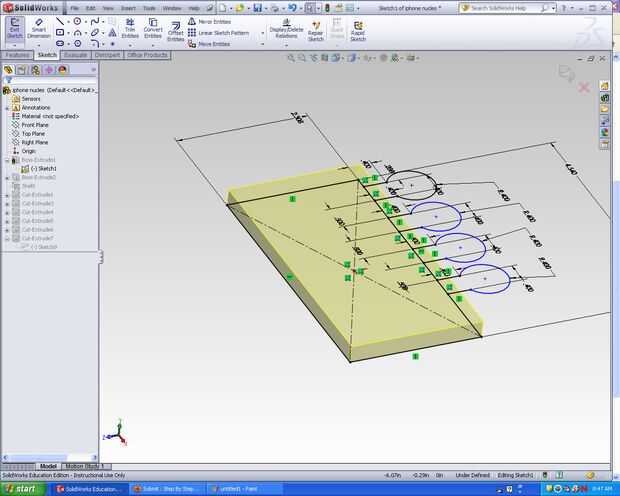Image resolution: width=620 pixels, height=496 pixels.
Task: Open dropdown arrow beside Linear Sketch Pattern
Action: (263, 33)
